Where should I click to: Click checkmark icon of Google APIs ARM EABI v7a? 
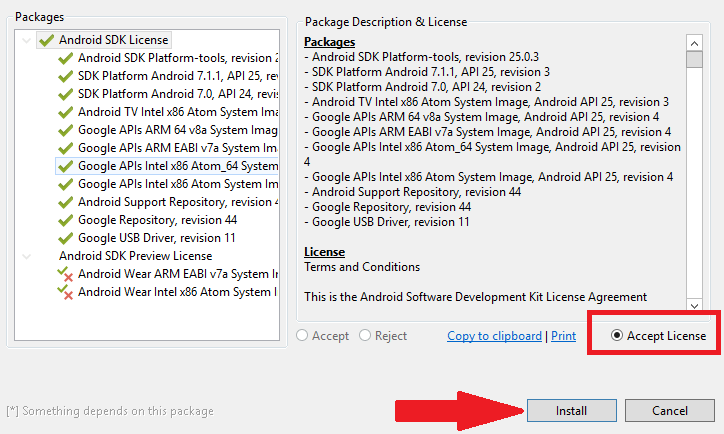click(66, 148)
